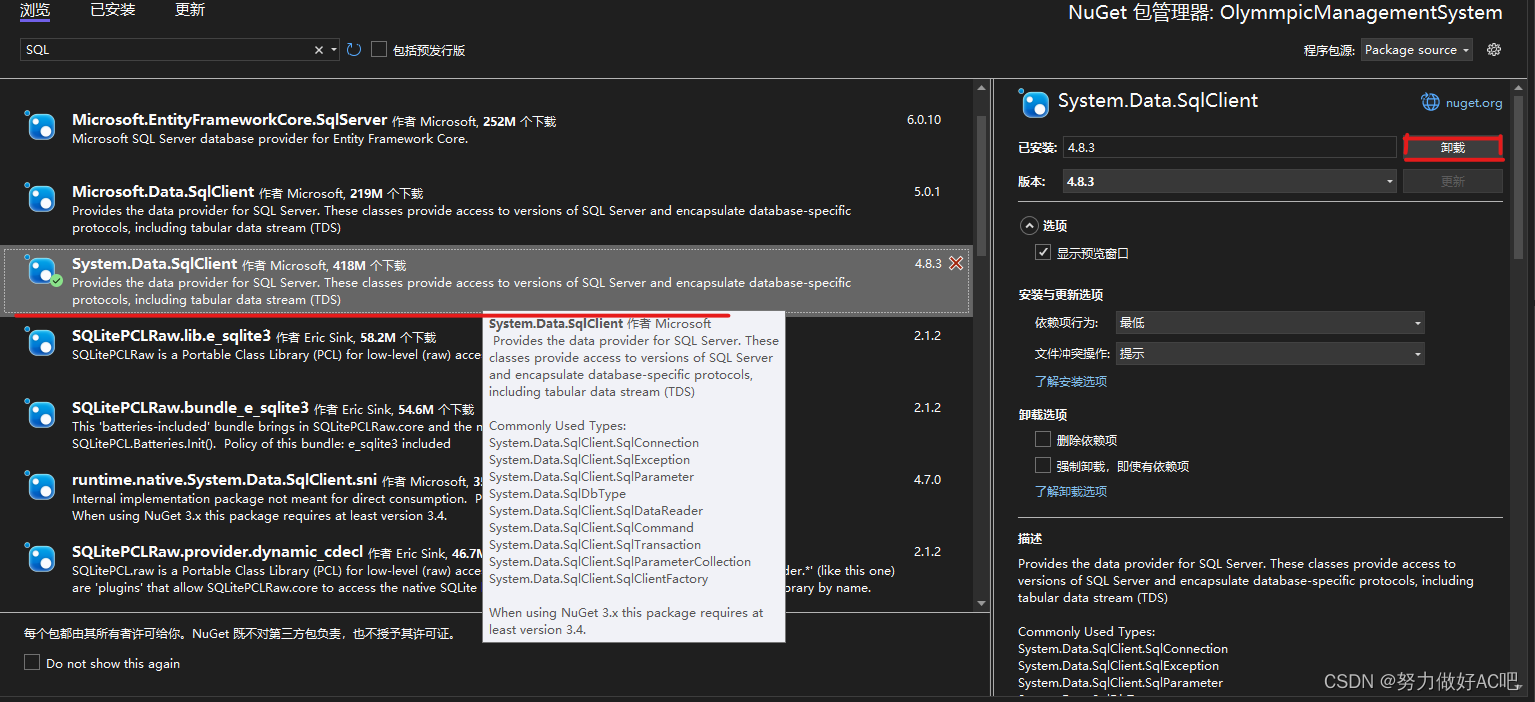The width and height of the screenshot is (1535, 702).
Task: Click the scroll down arrow of package list
Action: (981, 603)
